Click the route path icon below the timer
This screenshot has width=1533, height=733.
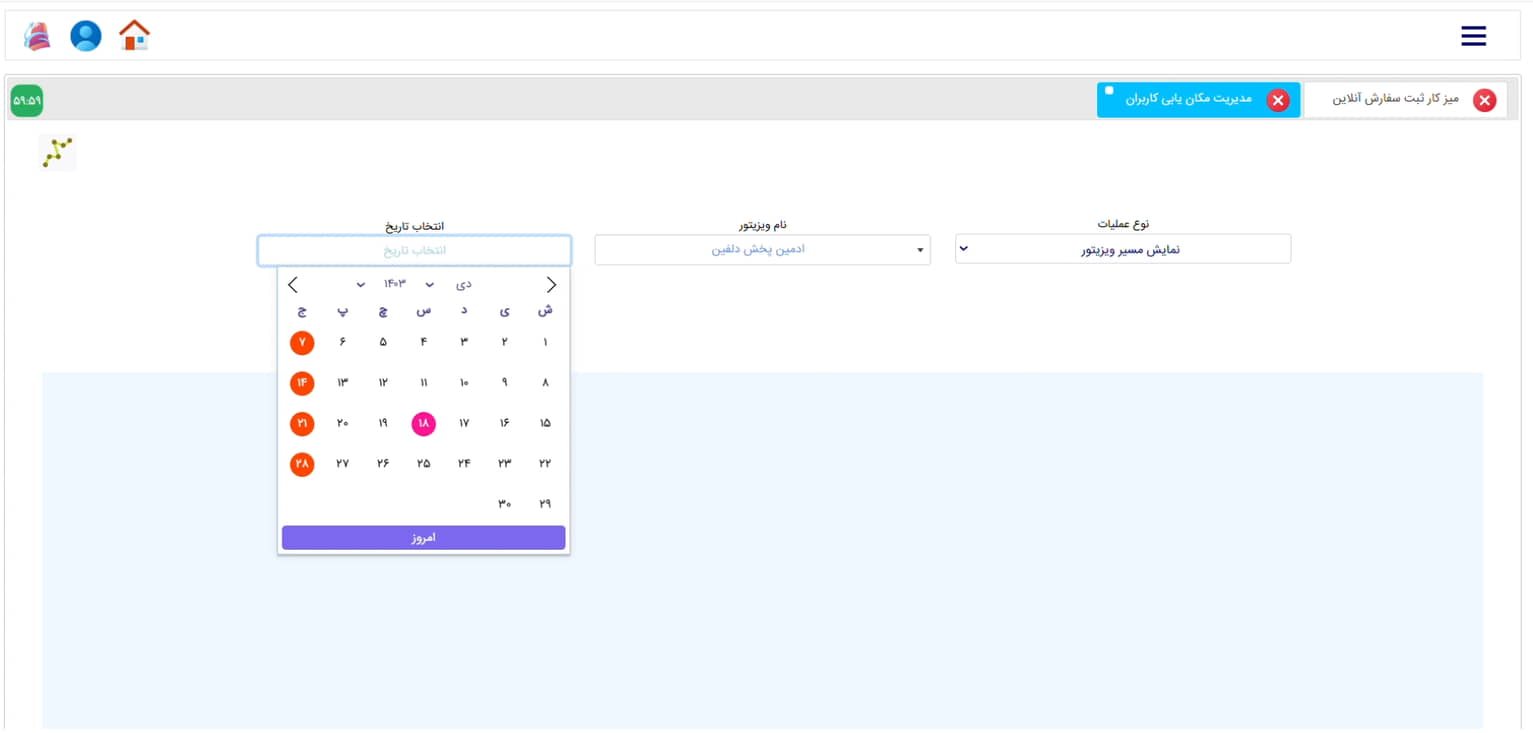click(57, 153)
